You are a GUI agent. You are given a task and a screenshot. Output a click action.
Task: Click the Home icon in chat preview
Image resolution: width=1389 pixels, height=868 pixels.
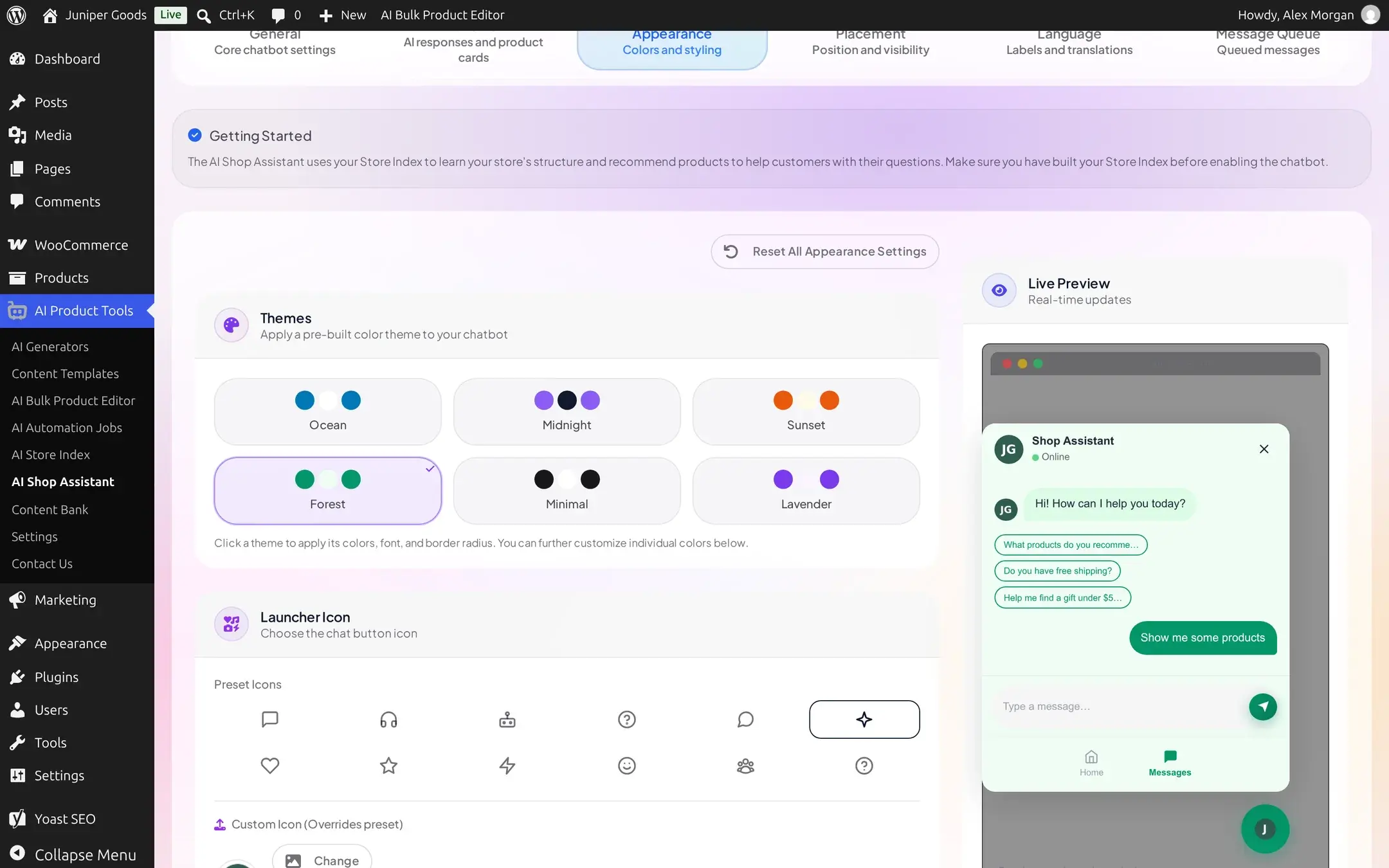coord(1091,763)
